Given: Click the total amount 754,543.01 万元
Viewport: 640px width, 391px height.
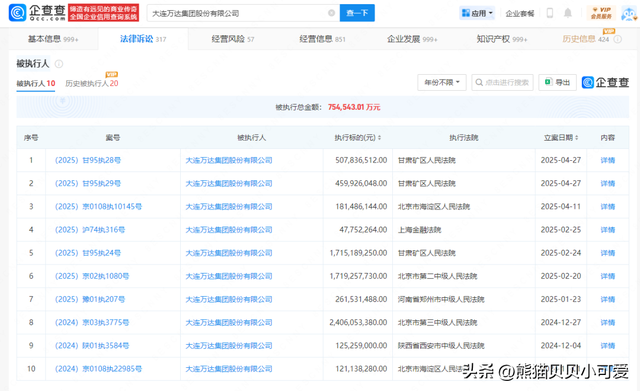Looking at the screenshot, I should 354,107.
